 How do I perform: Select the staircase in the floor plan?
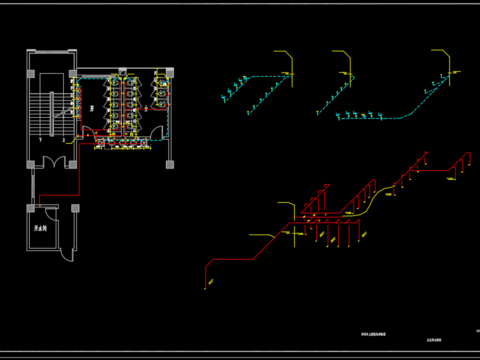point(51,114)
